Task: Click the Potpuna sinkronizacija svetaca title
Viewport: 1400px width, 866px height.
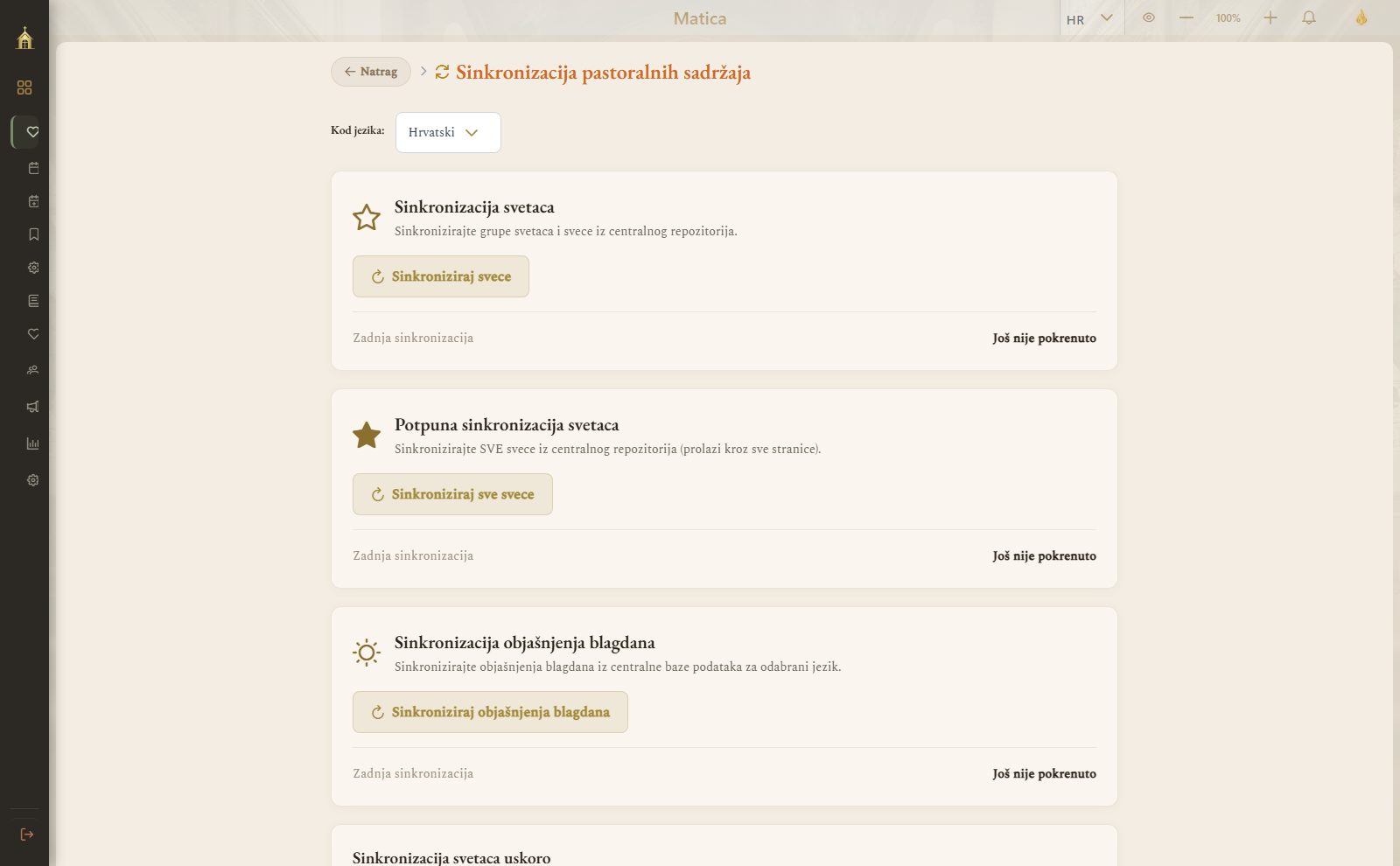Action: [507, 425]
